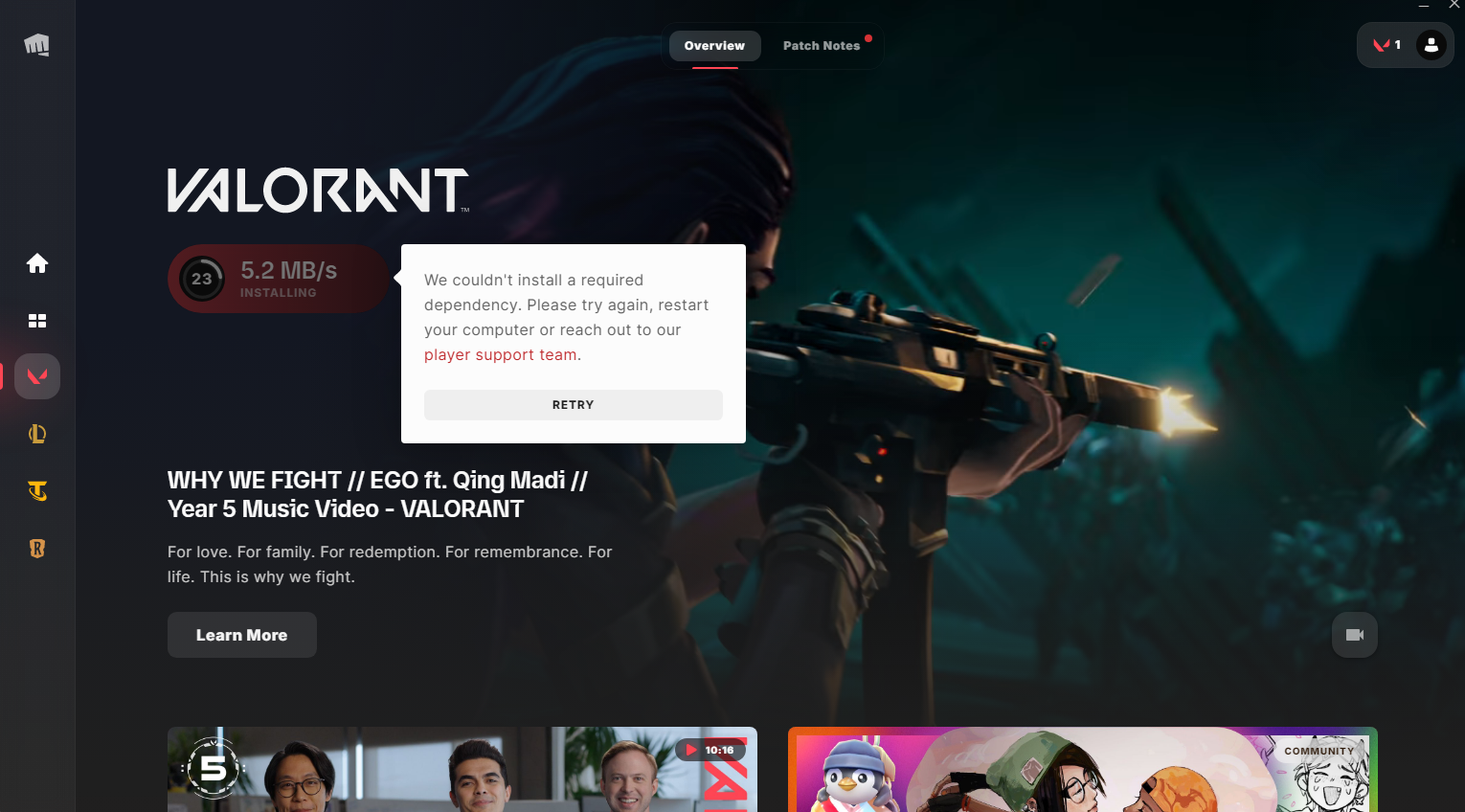Viewport: 1465px width, 812px height.
Task: Minimize the Riot Client window
Action: click(1424, 6)
